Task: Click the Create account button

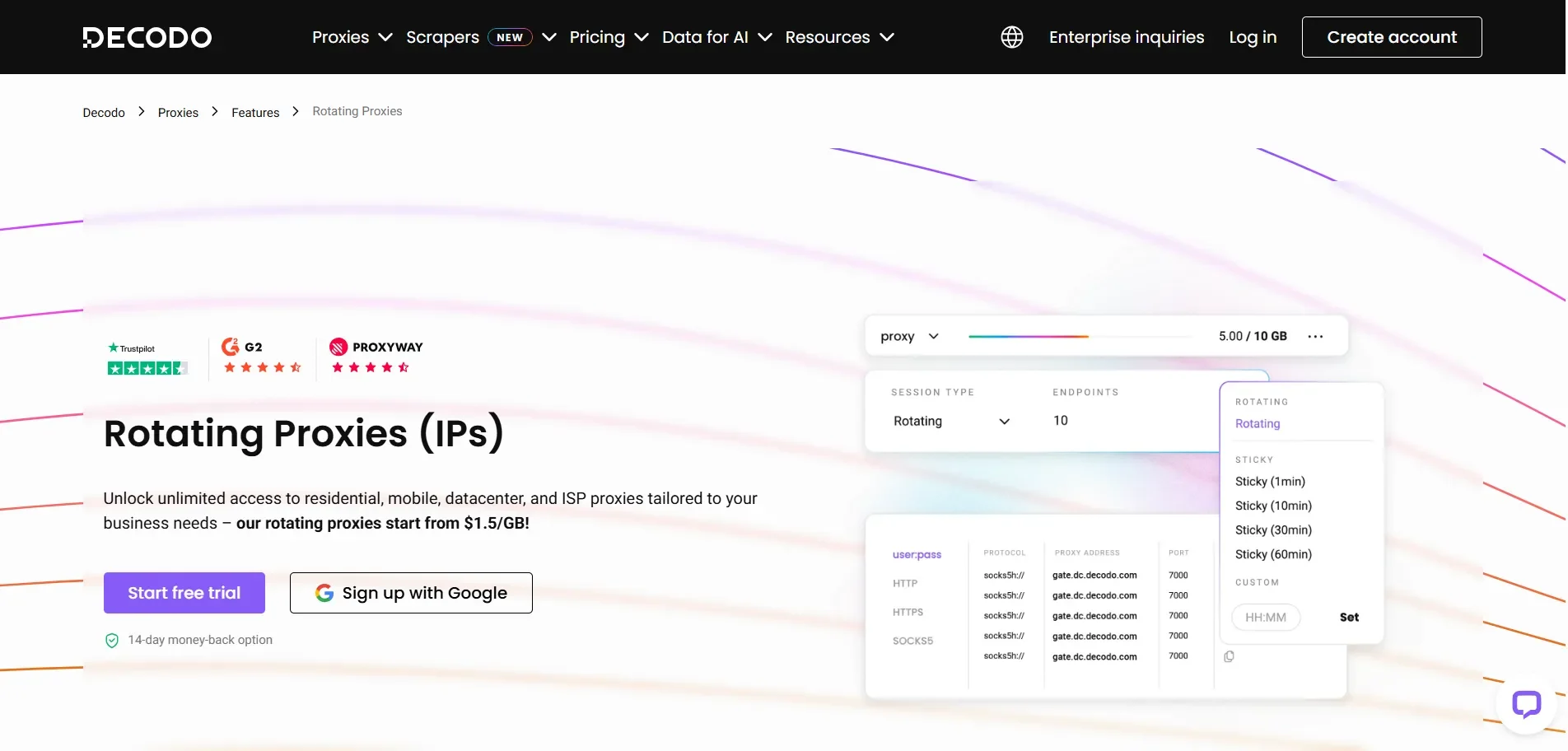Action: (1391, 37)
